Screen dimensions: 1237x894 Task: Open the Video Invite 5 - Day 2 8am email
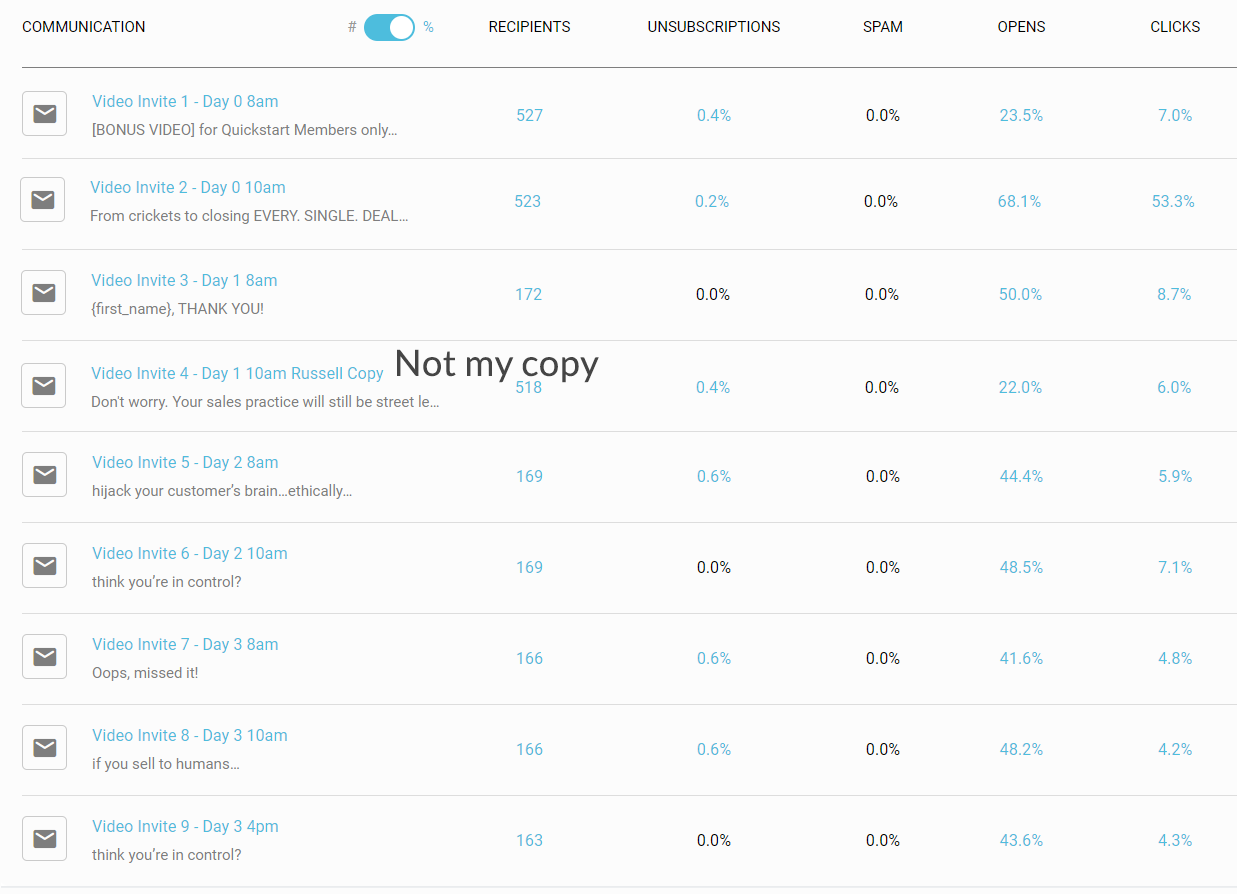coord(185,462)
